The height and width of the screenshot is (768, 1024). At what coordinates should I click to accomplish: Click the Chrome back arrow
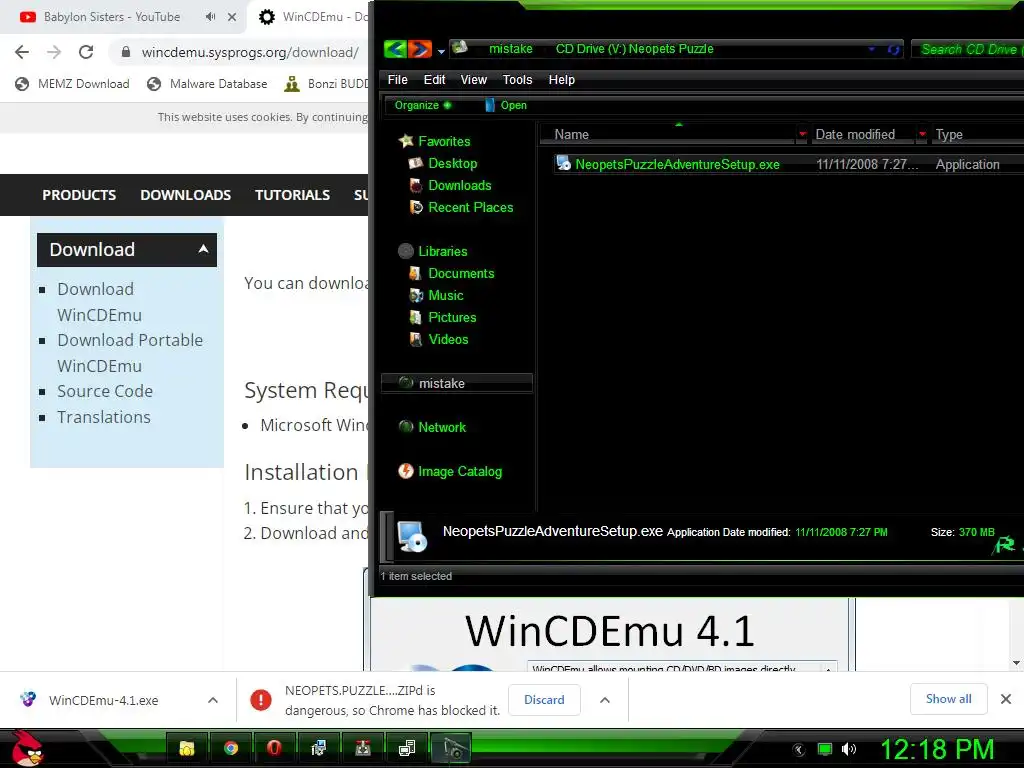point(22,52)
